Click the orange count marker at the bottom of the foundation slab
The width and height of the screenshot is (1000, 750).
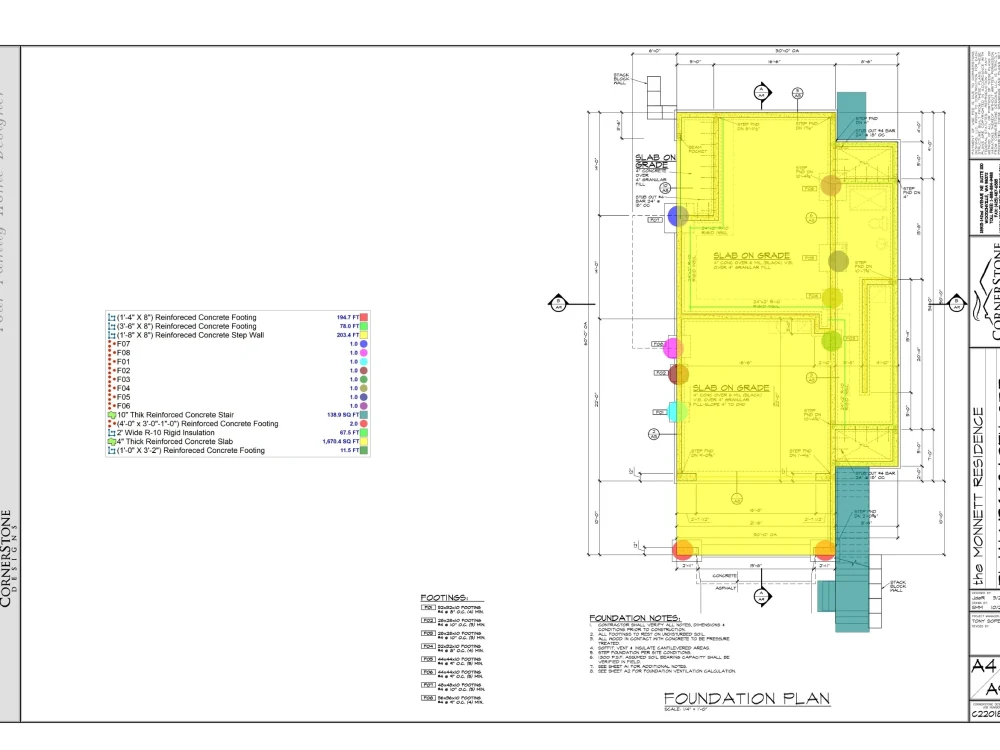point(684,549)
